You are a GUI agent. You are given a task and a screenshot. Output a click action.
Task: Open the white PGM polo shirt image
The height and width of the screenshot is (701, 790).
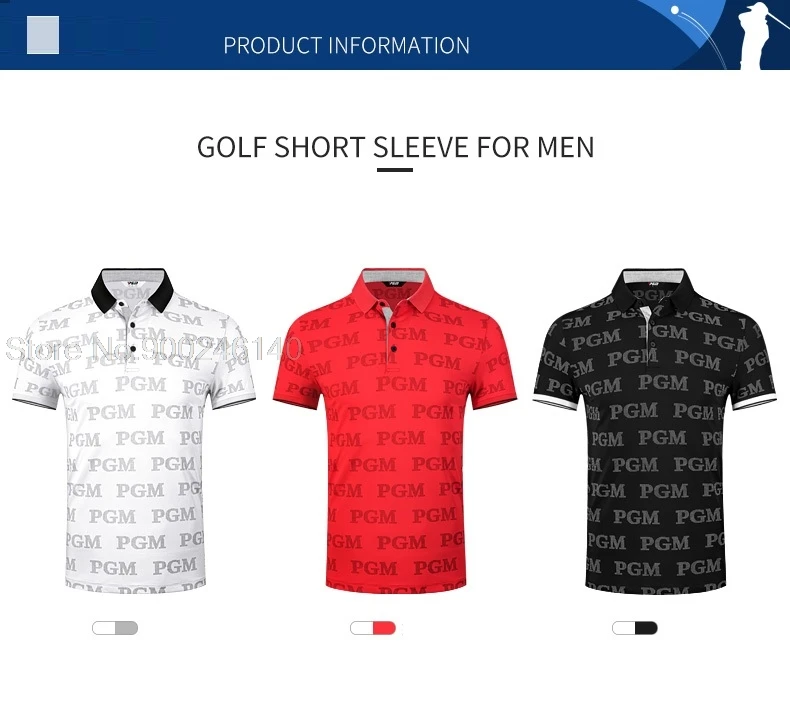tap(134, 429)
